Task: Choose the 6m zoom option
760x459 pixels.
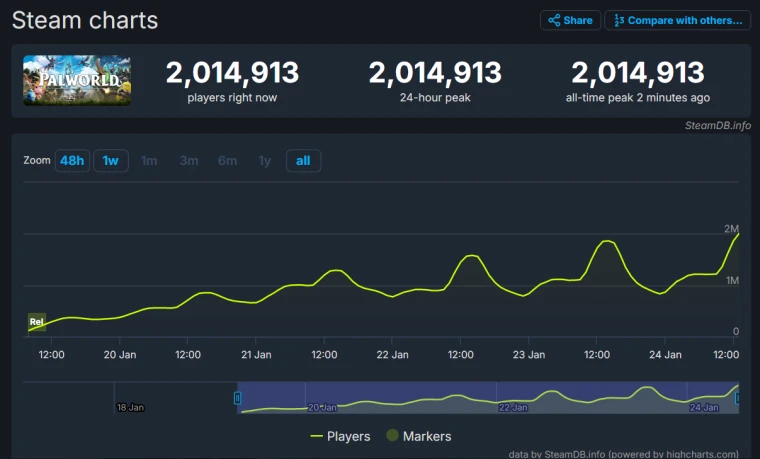Action: tap(227, 161)
